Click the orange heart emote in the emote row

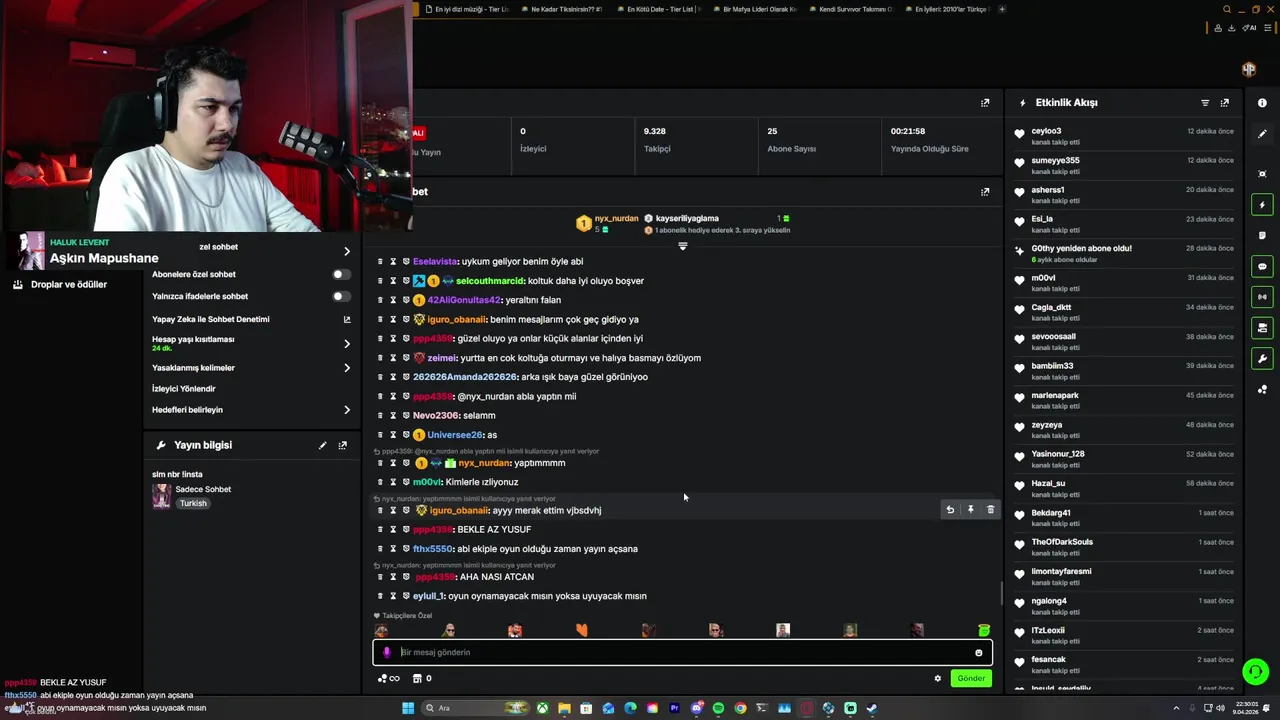tap(582, 631)
